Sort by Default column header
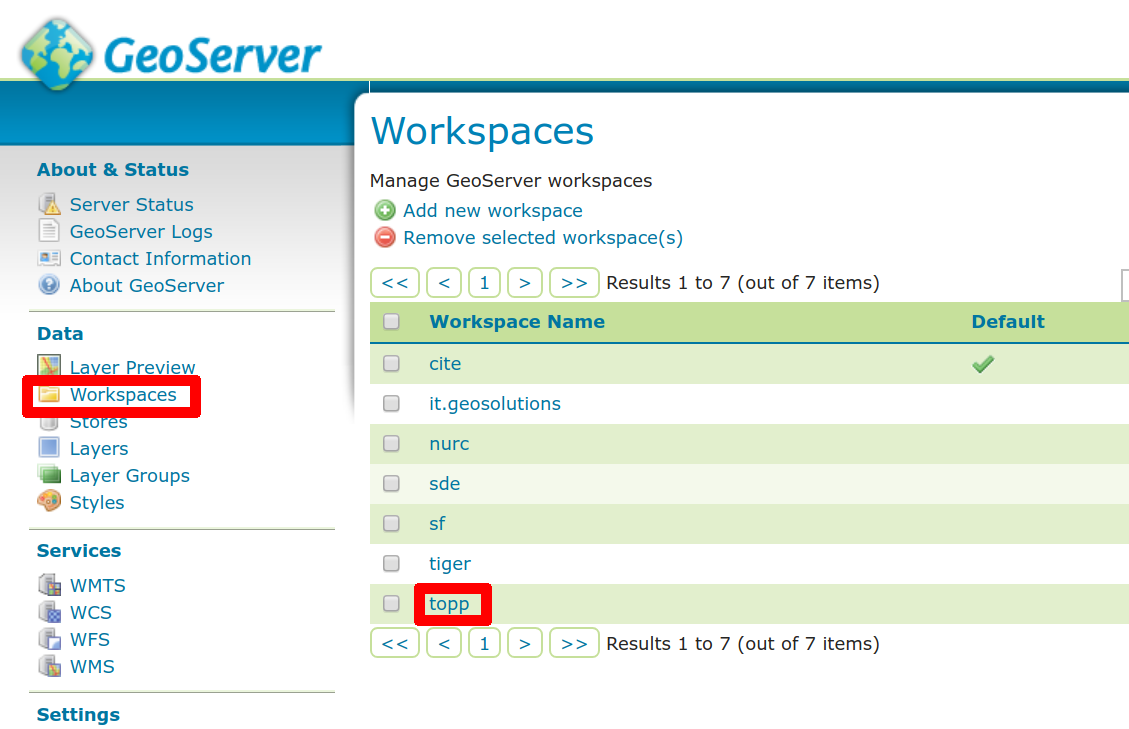 click(1008, 322)
